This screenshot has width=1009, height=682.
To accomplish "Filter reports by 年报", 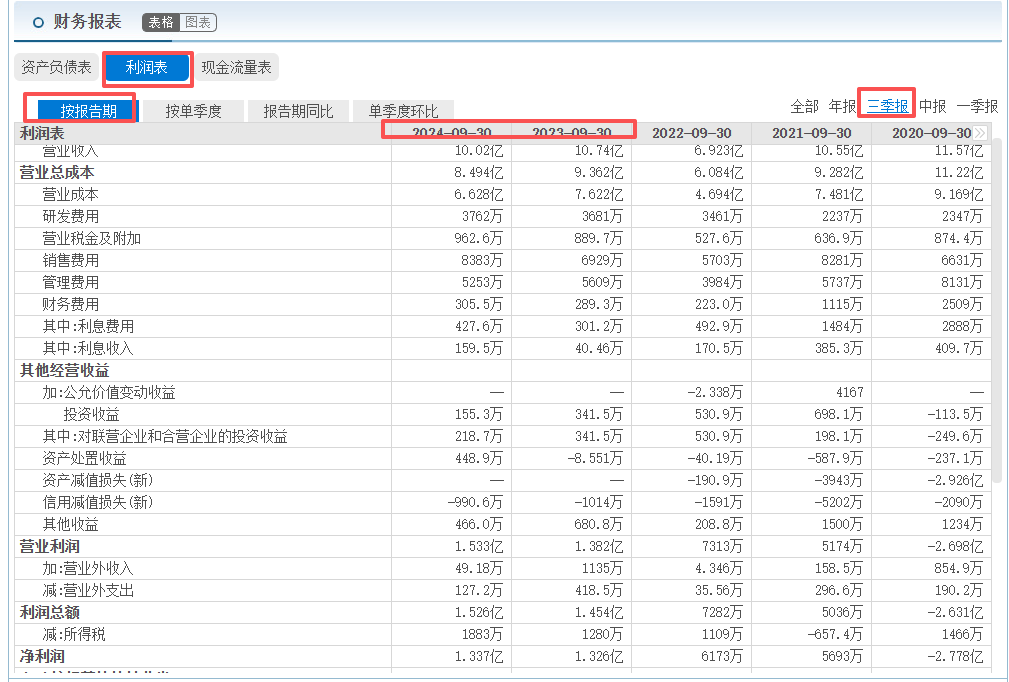I will (x=842, y=106).
